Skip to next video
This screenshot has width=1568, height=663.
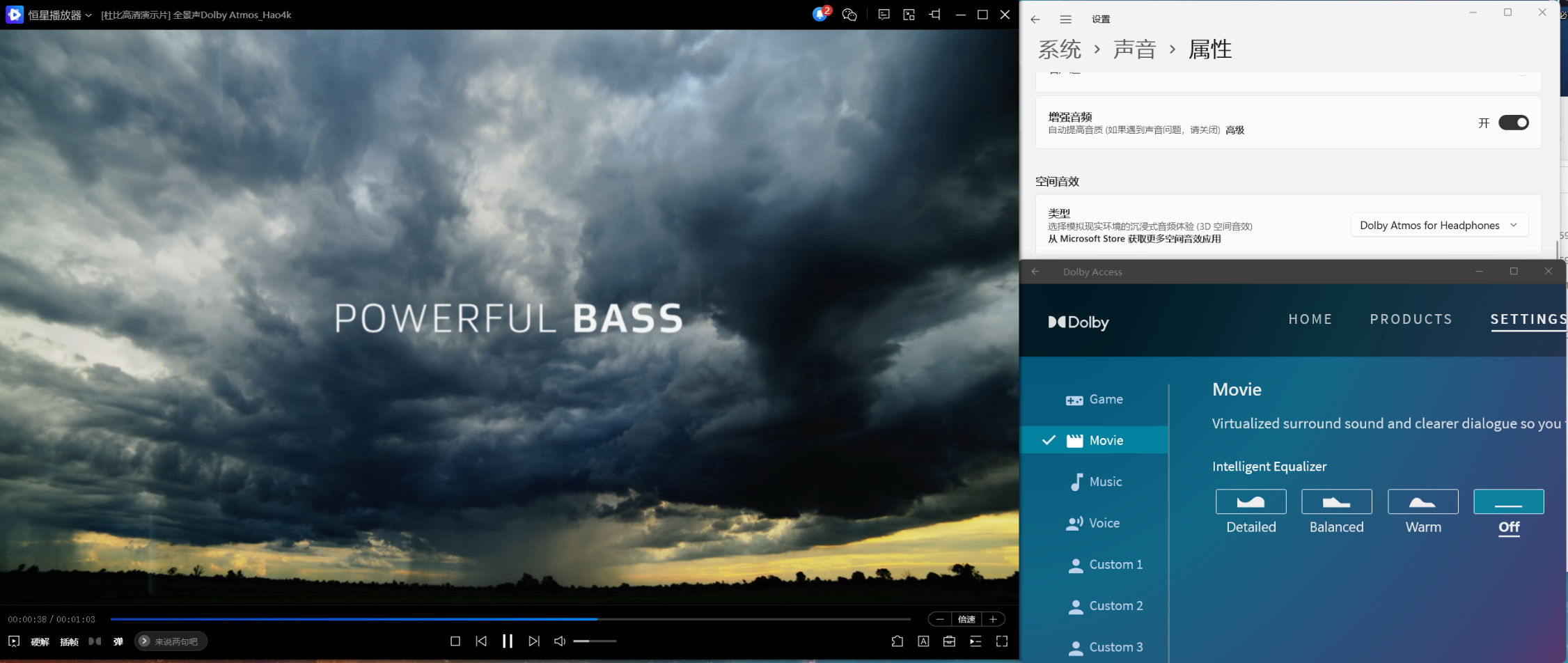pos(534,641)
